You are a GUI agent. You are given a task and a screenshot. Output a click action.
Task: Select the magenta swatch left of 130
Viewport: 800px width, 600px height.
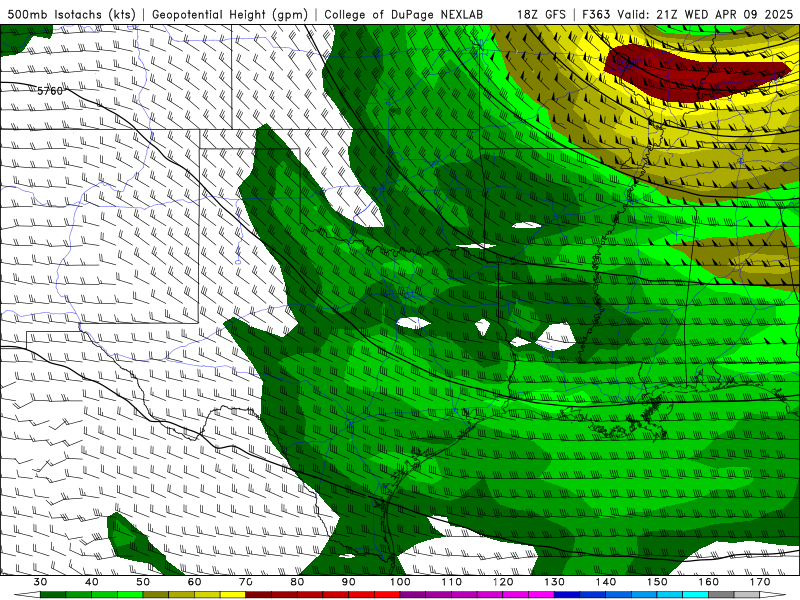click(541, 595)
